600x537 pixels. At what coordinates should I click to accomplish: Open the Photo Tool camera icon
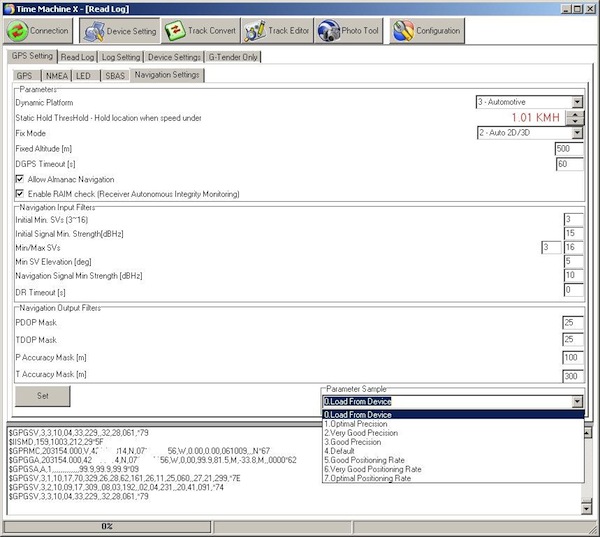[329, 31]
